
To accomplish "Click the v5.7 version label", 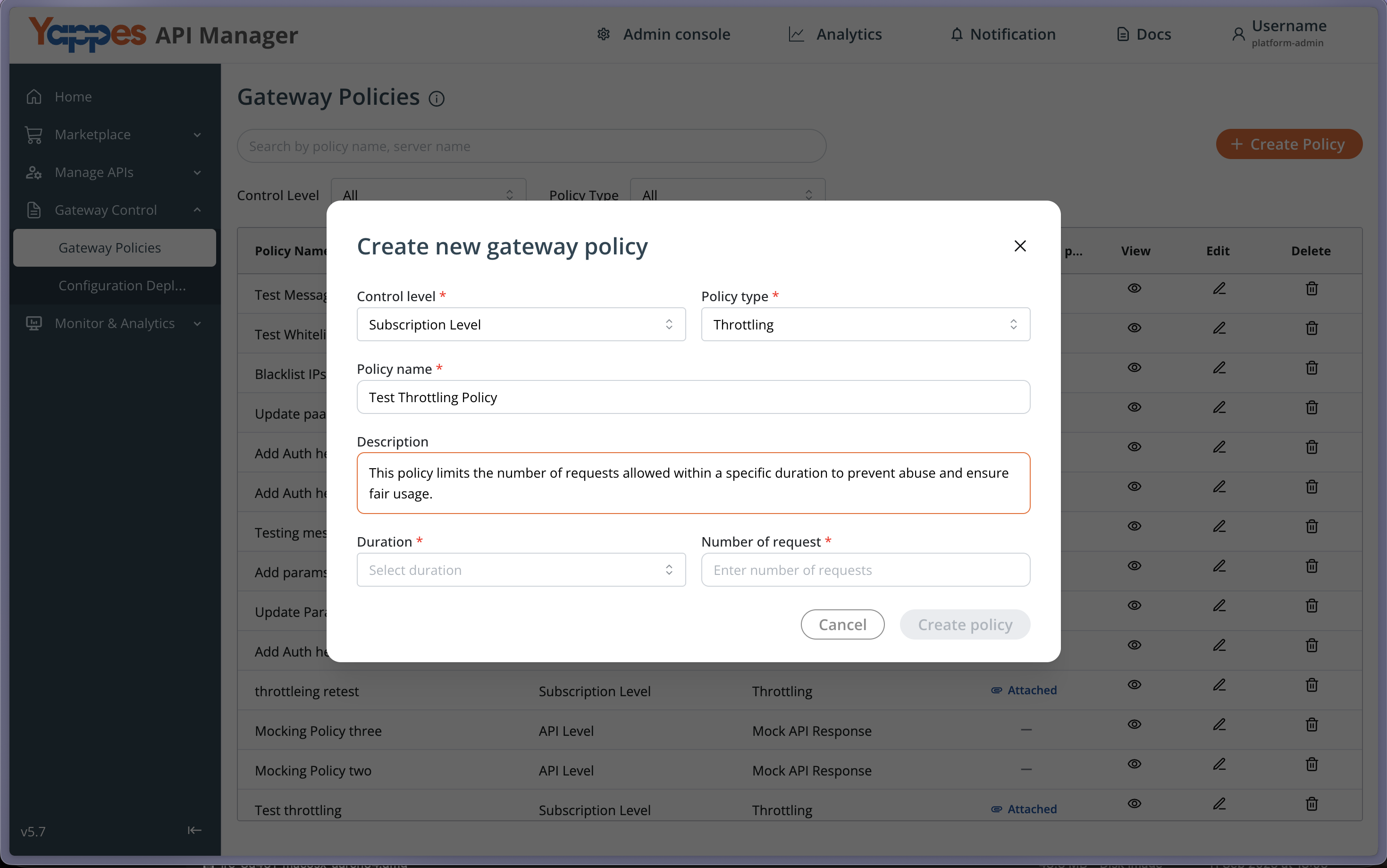I will click(34, 831).
